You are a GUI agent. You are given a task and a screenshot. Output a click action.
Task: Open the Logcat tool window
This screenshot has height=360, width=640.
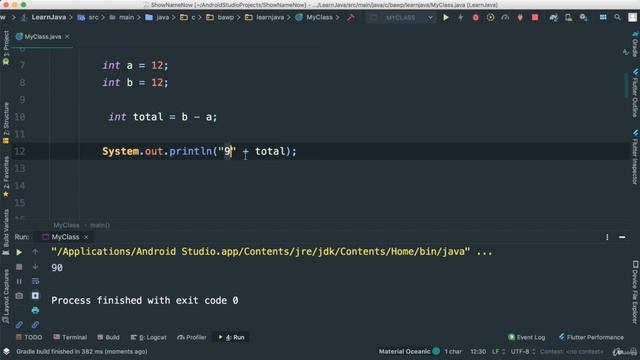[149, 337]
